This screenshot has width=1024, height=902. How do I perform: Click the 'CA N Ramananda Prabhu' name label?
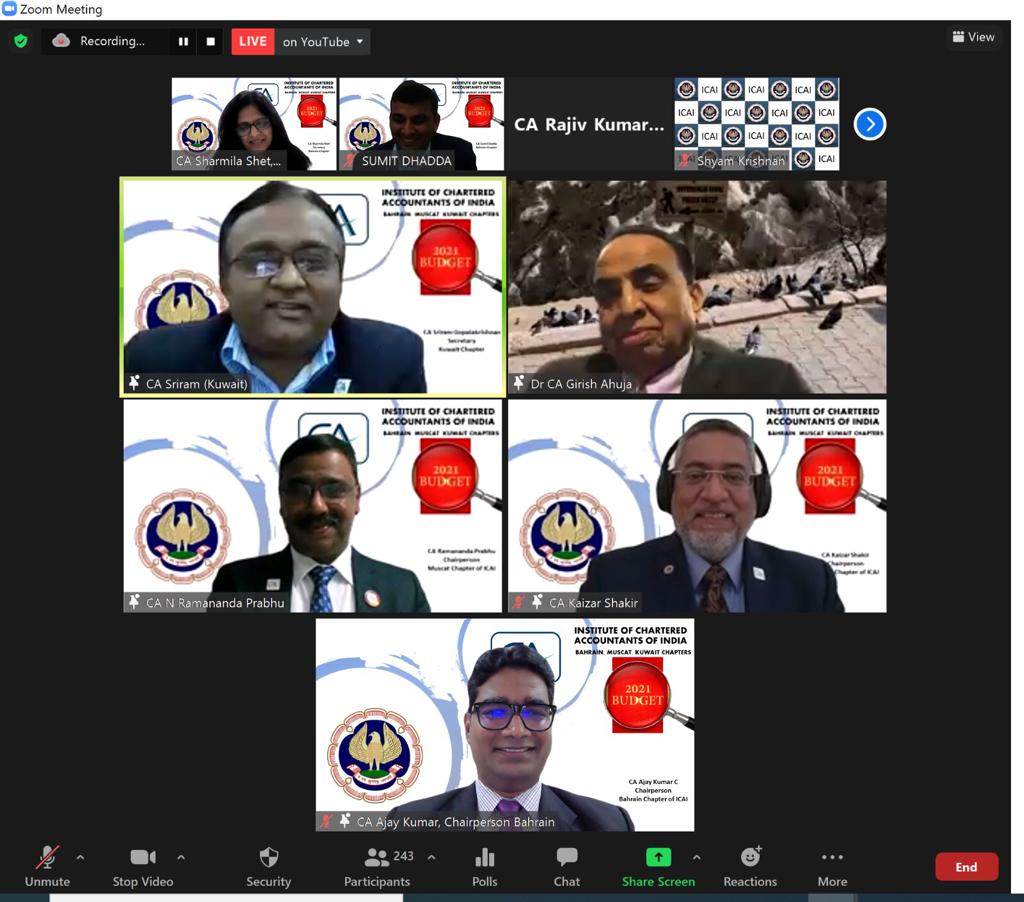point(215,603)
